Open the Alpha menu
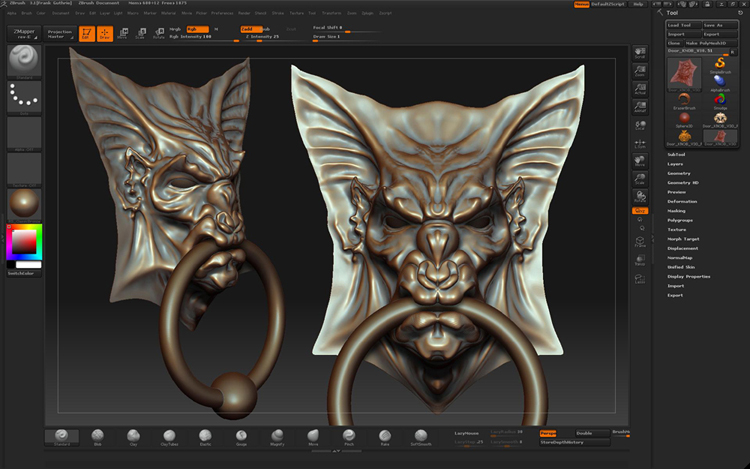Image resolution: width=750 pixels, height=469 pixels. (x=11, y=13)
